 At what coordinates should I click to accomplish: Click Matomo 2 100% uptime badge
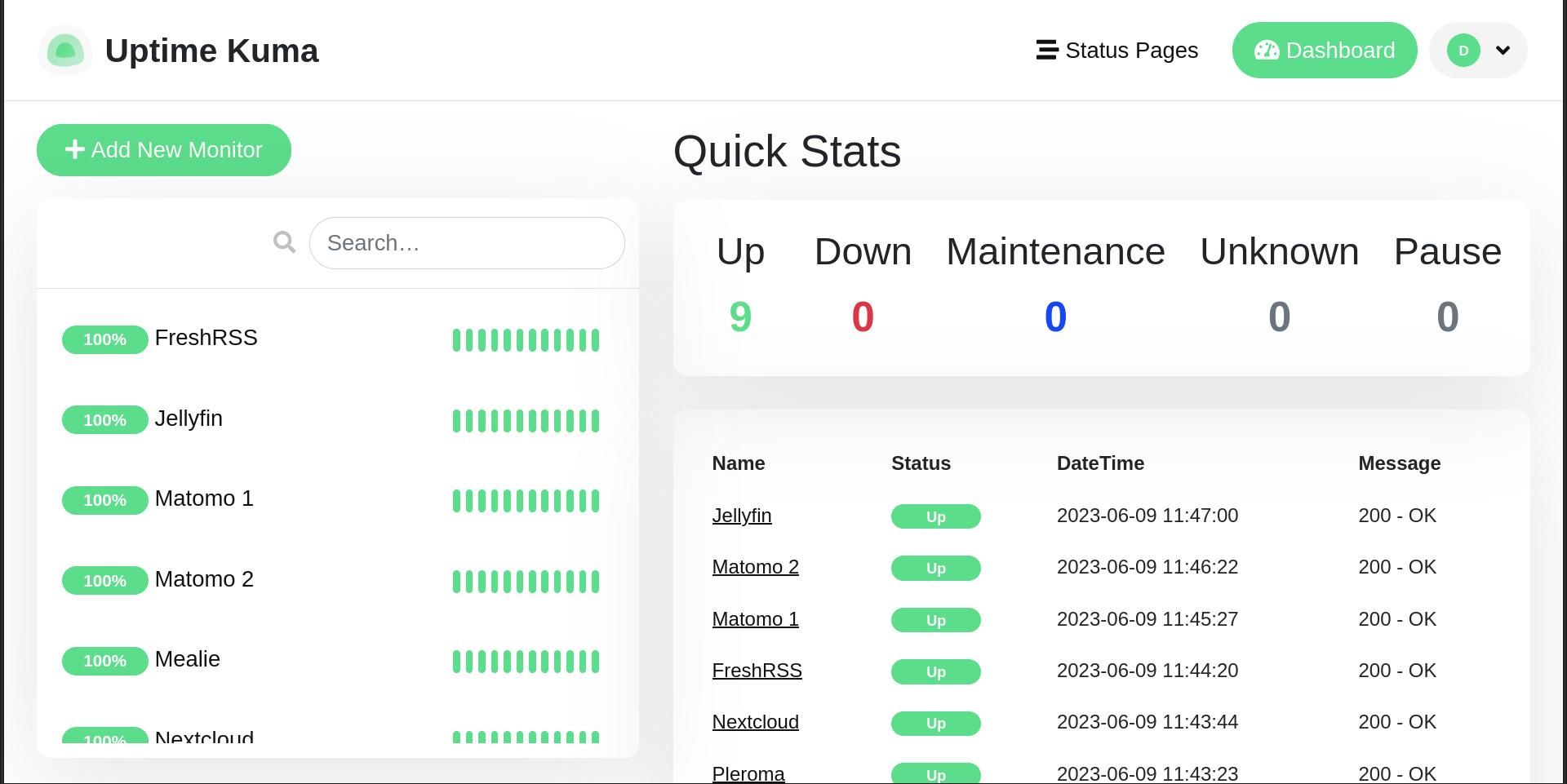coord(104,581)
